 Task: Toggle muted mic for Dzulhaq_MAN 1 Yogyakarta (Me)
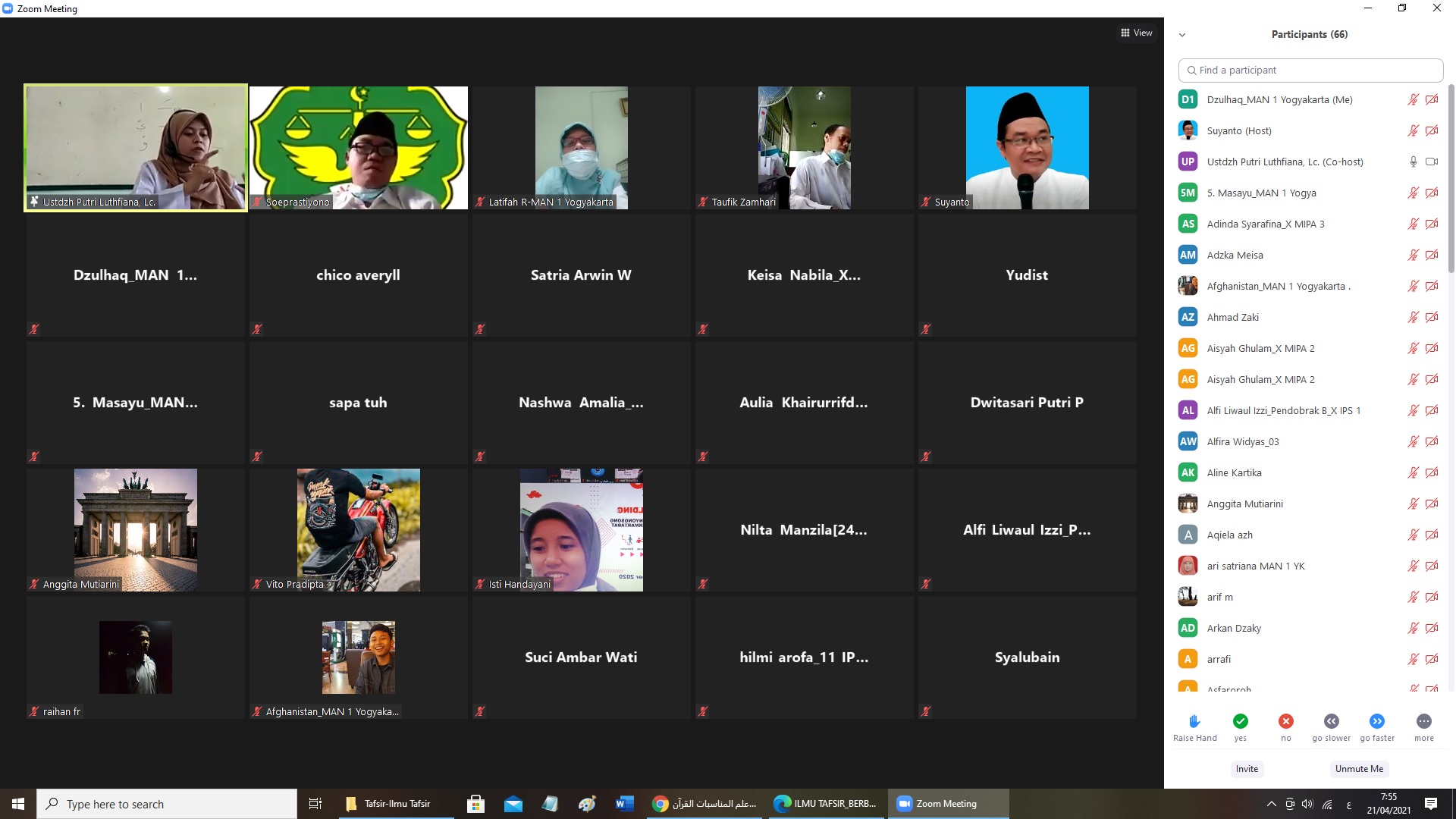coord(1413,99)
